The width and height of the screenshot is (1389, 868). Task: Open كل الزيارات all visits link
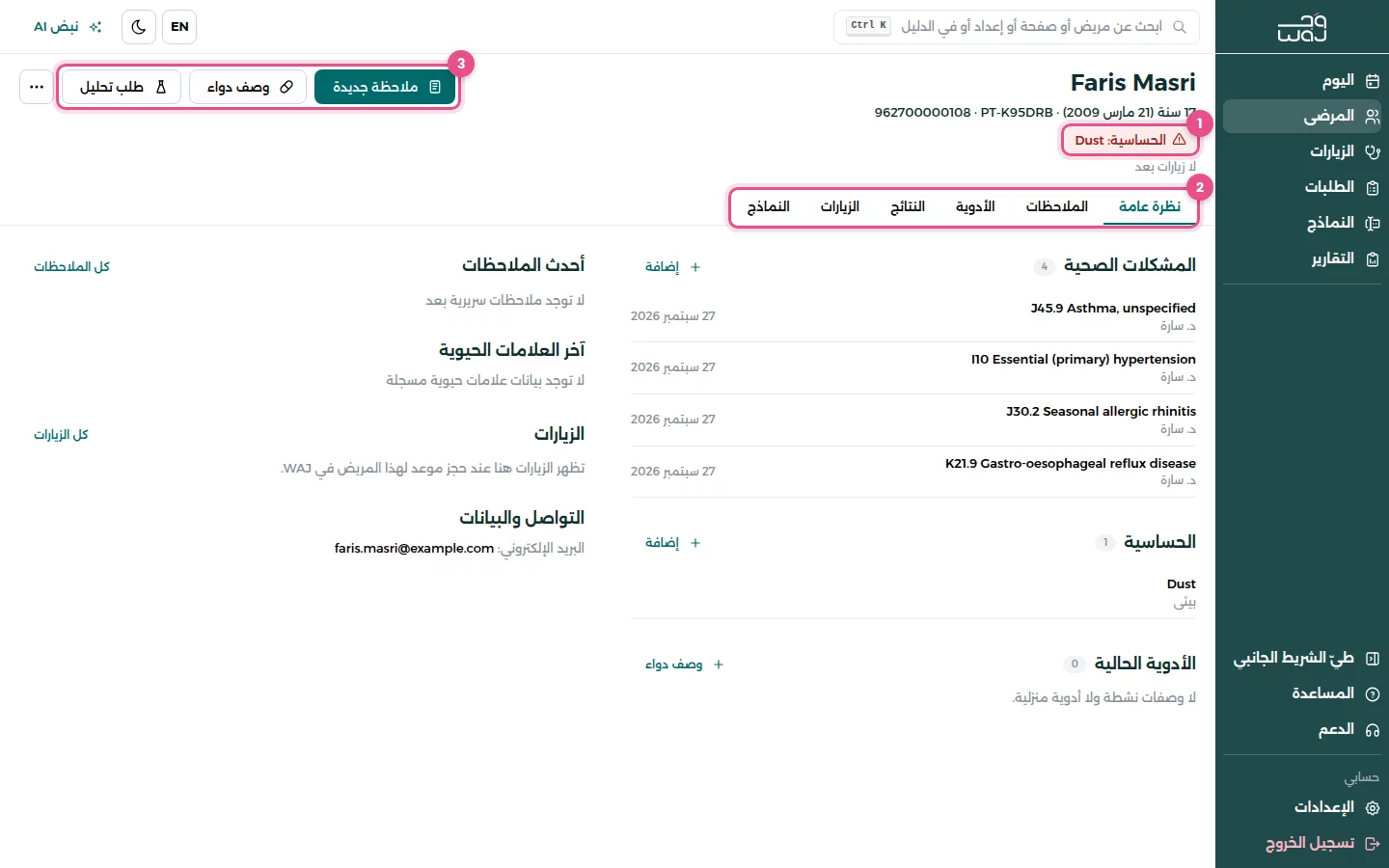coord(61,435)
